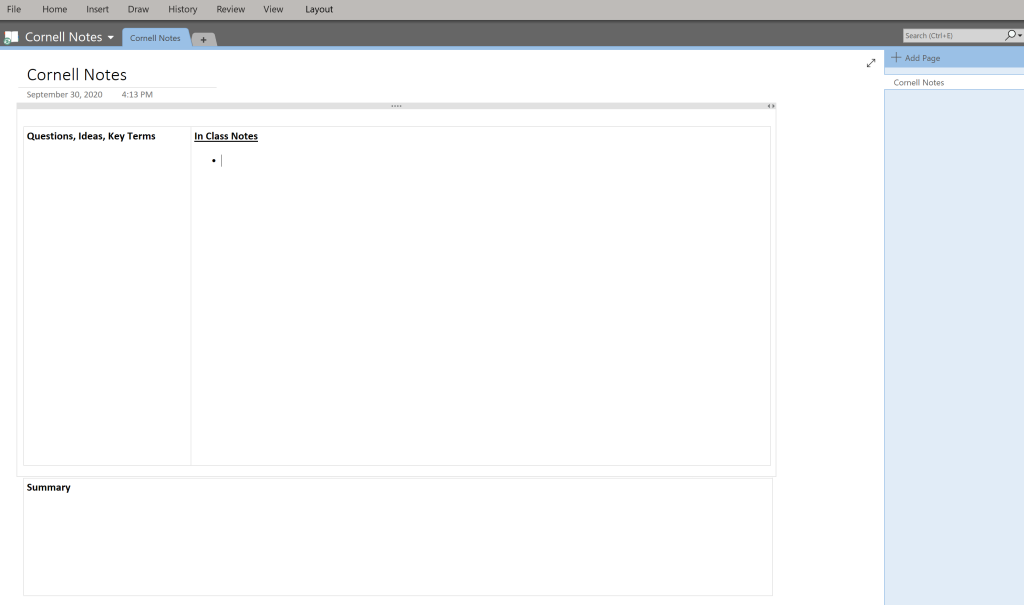
Task: Click the bullet point in notes cell
Action: 214,161
